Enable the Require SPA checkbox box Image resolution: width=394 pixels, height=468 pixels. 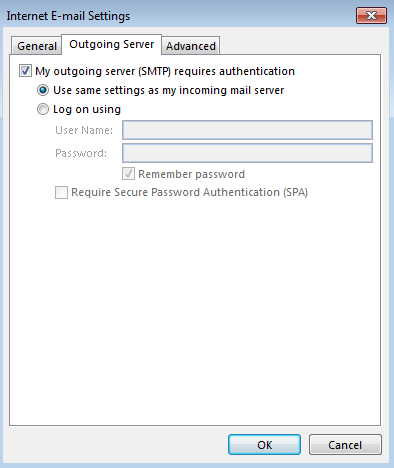(61, 192)
